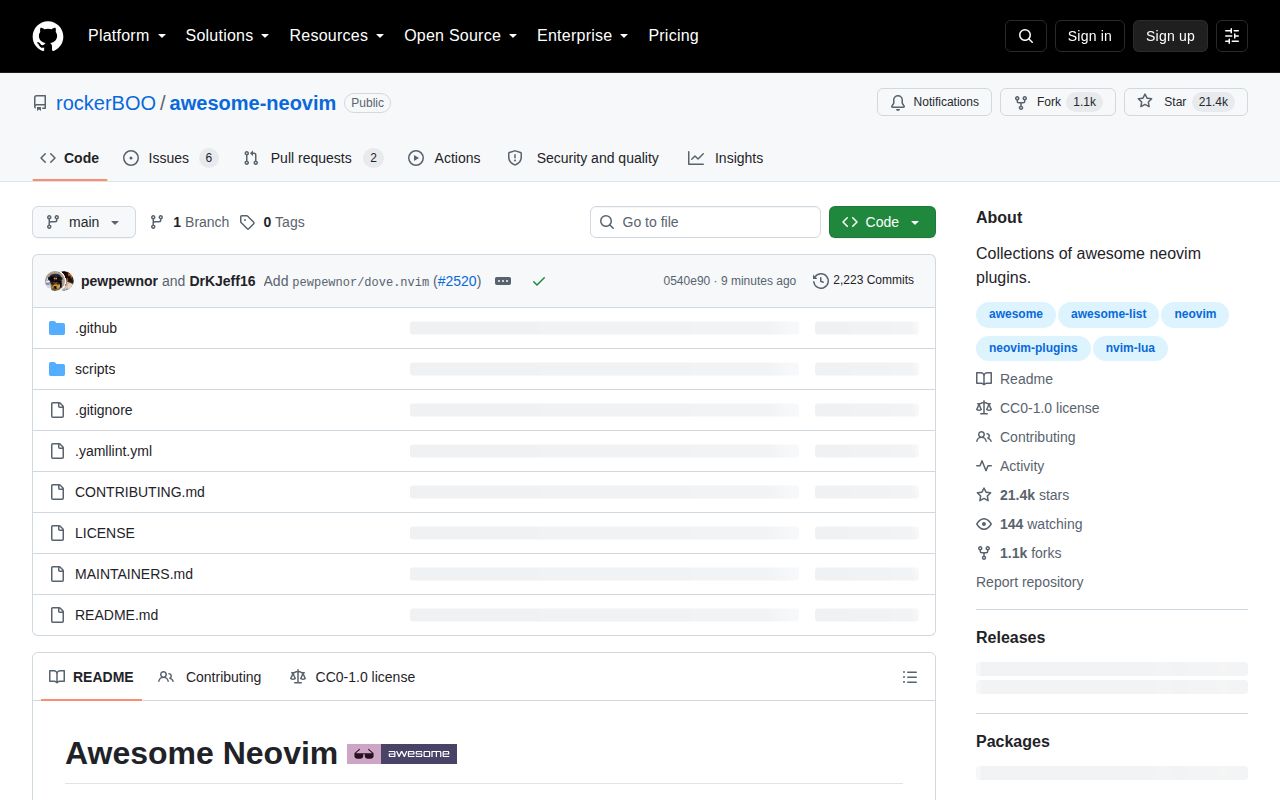Image resolution: width=1280 pixels, height=800 pixels.
Task: Select the README tab in file viewer
Action: point(91,677)
